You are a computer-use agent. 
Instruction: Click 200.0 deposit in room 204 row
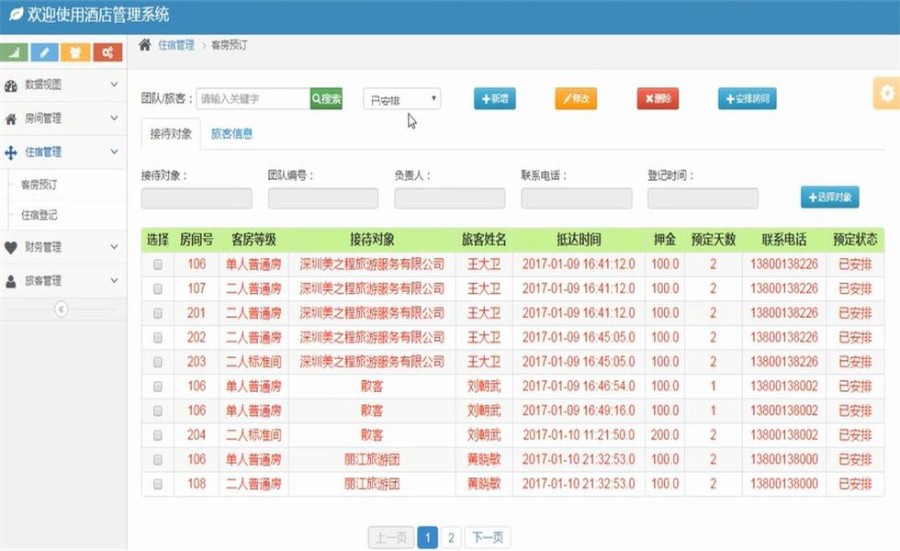point(665,435)
